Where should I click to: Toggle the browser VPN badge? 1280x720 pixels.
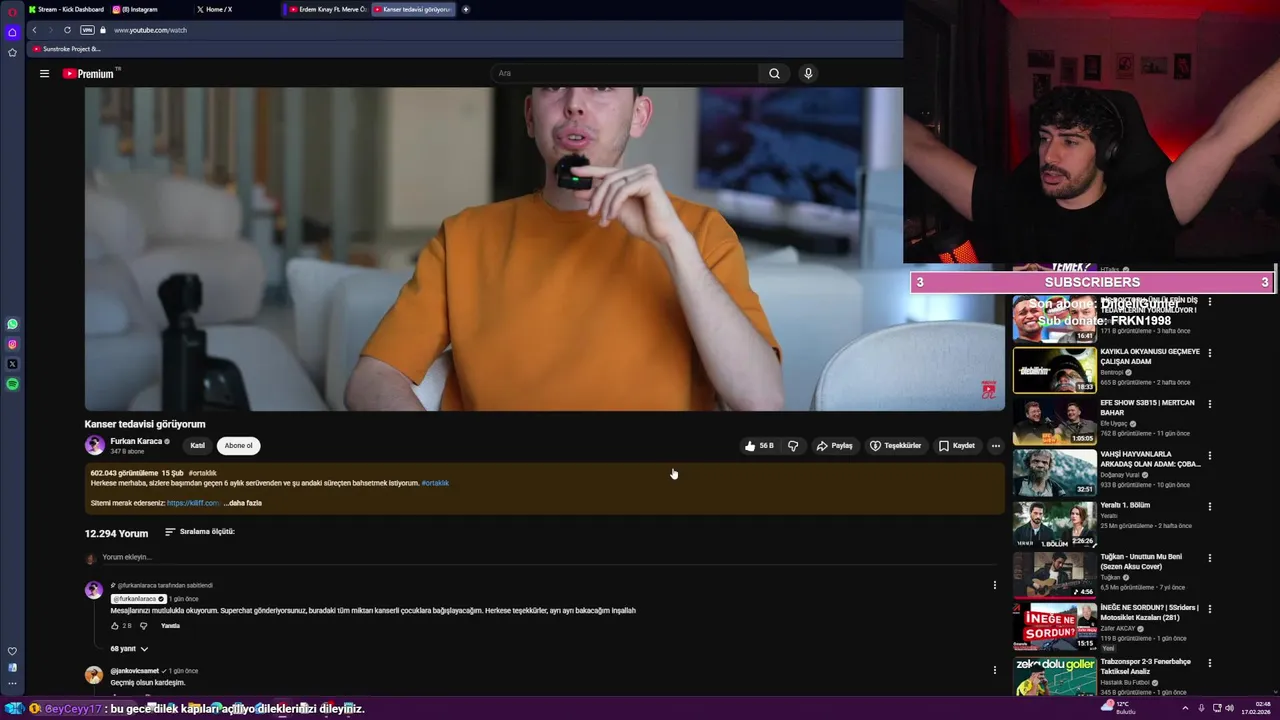coord(87,30)
